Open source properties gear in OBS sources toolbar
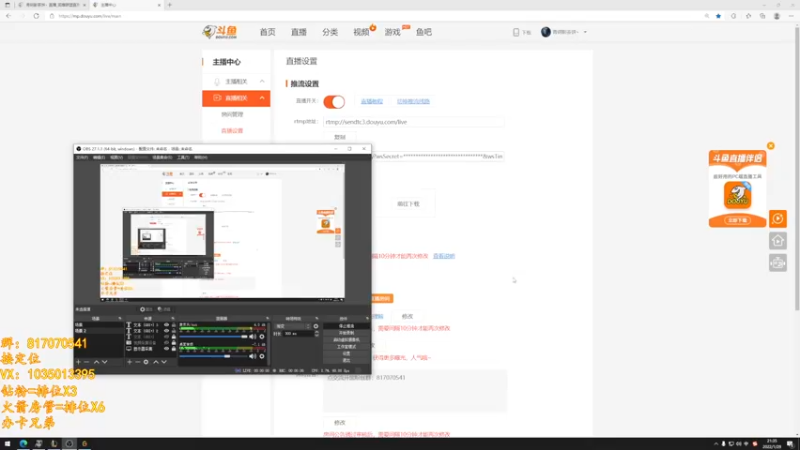Viewport: 800px width, 450px height. tap(146, 362)
